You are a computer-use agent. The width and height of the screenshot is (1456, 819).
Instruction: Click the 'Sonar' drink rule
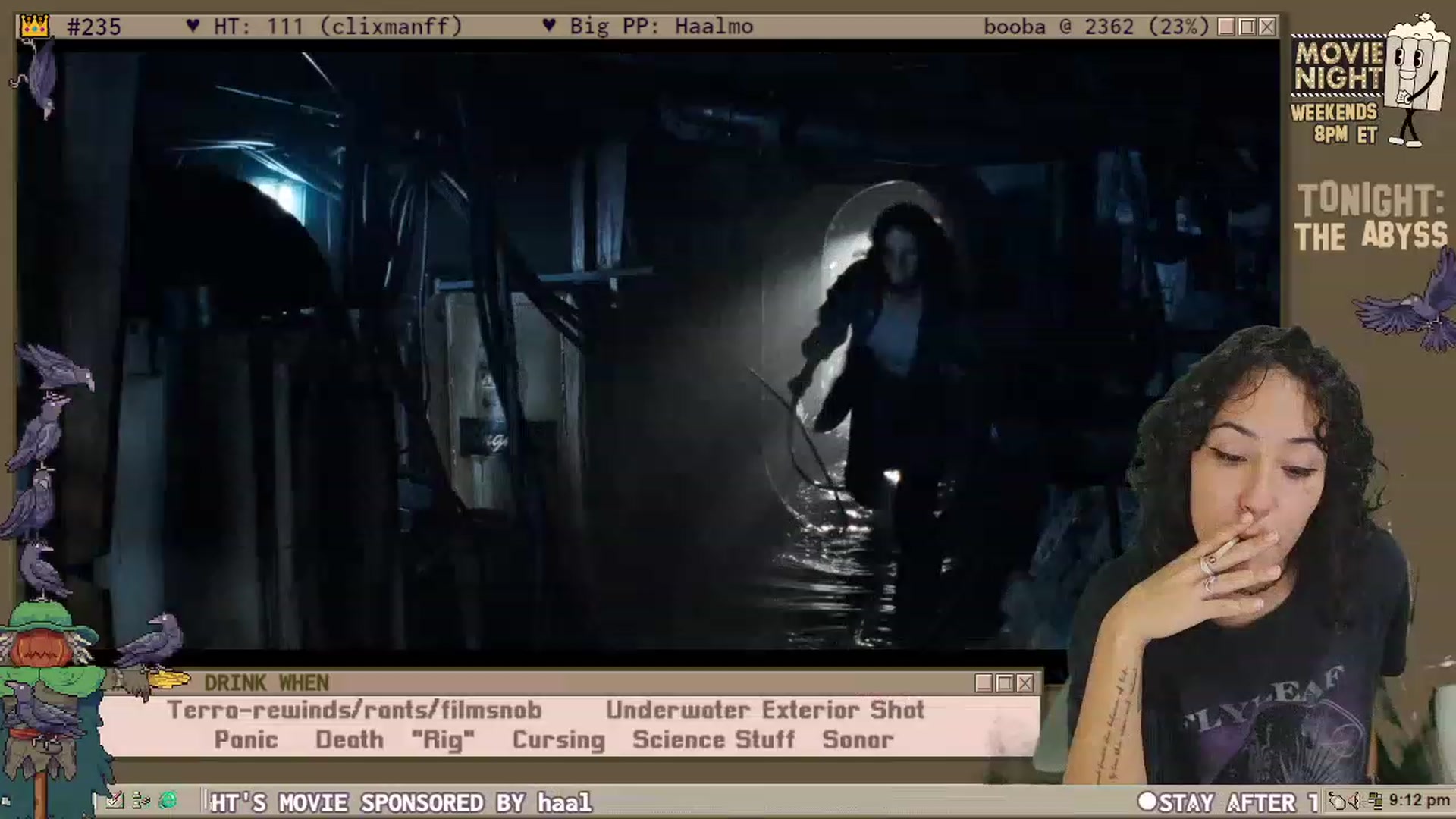pyautogui.click(x=858, y=740)
